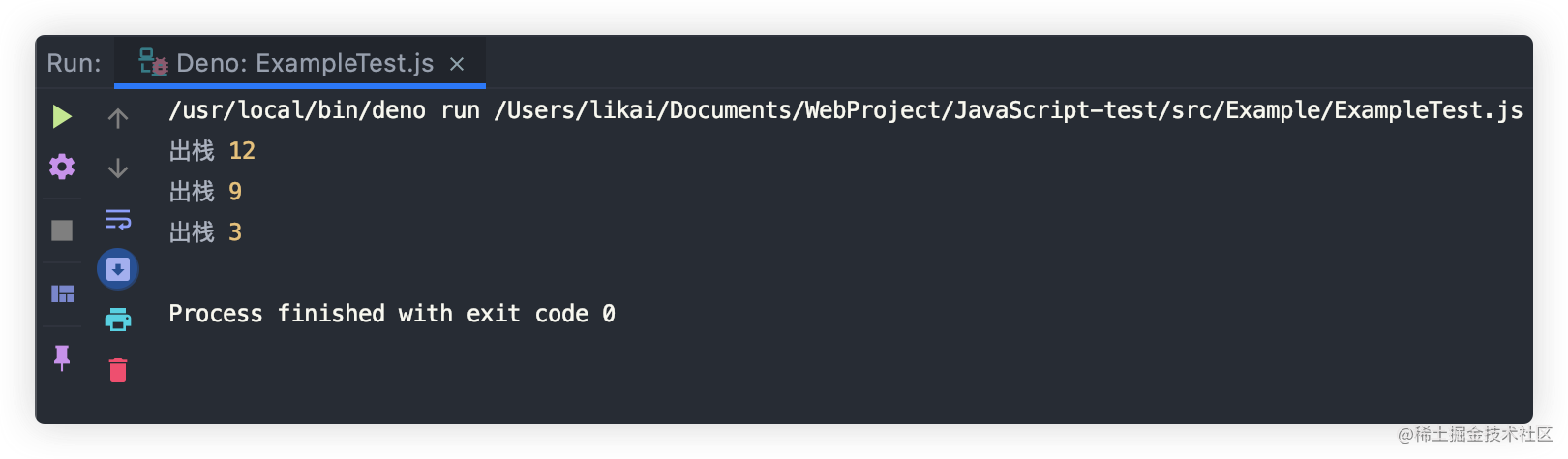
Task: Print console output with printer icon
Action: (118, 320)
